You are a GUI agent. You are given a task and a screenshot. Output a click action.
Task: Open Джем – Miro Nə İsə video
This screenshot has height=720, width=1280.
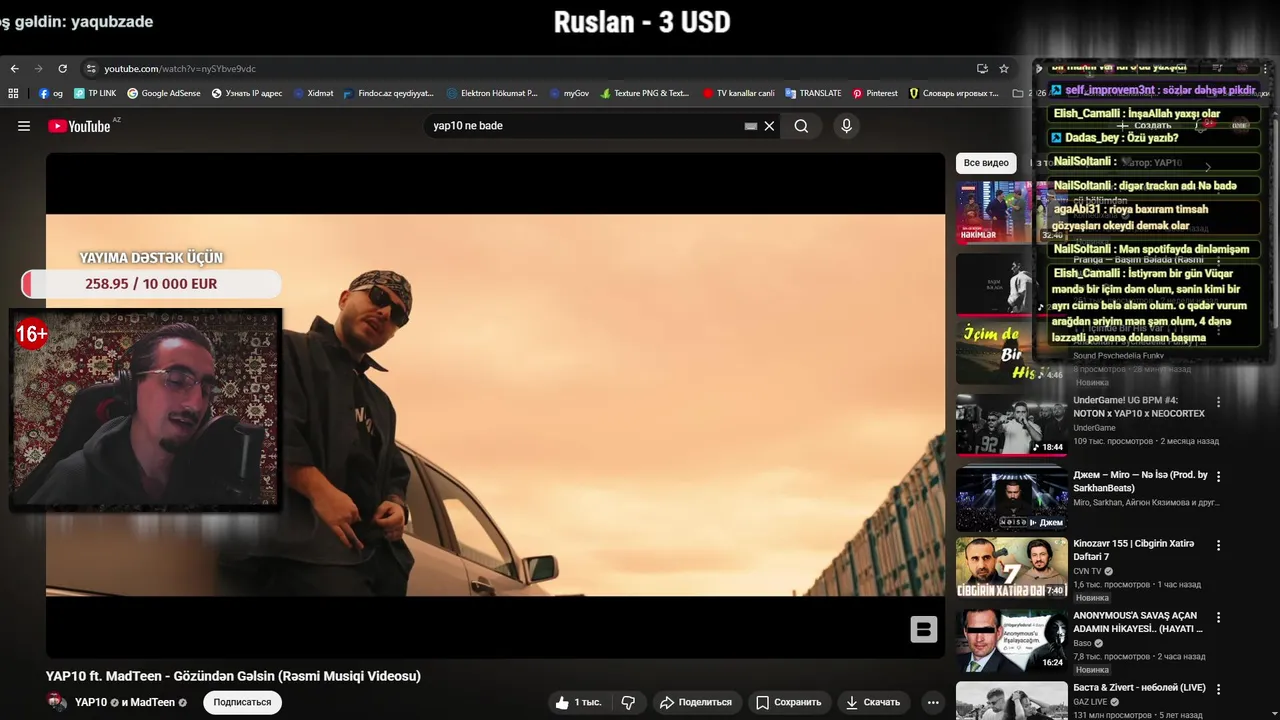(x=1140, y=481)
